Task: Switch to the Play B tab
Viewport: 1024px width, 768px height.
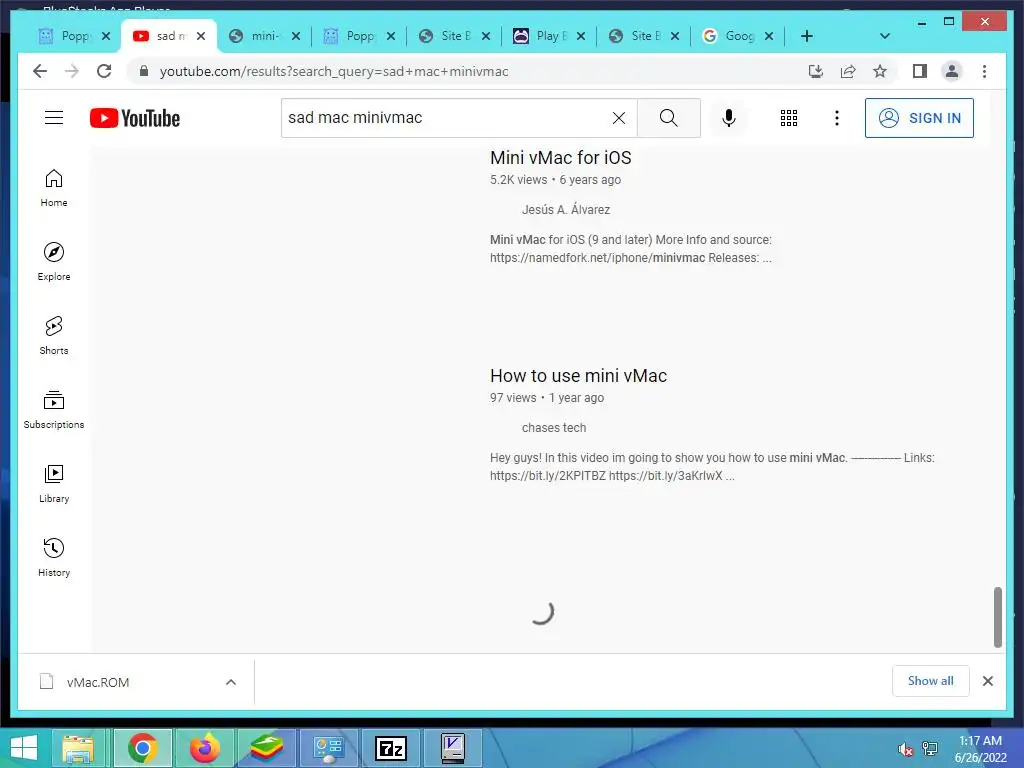Action: click(542, 36)
